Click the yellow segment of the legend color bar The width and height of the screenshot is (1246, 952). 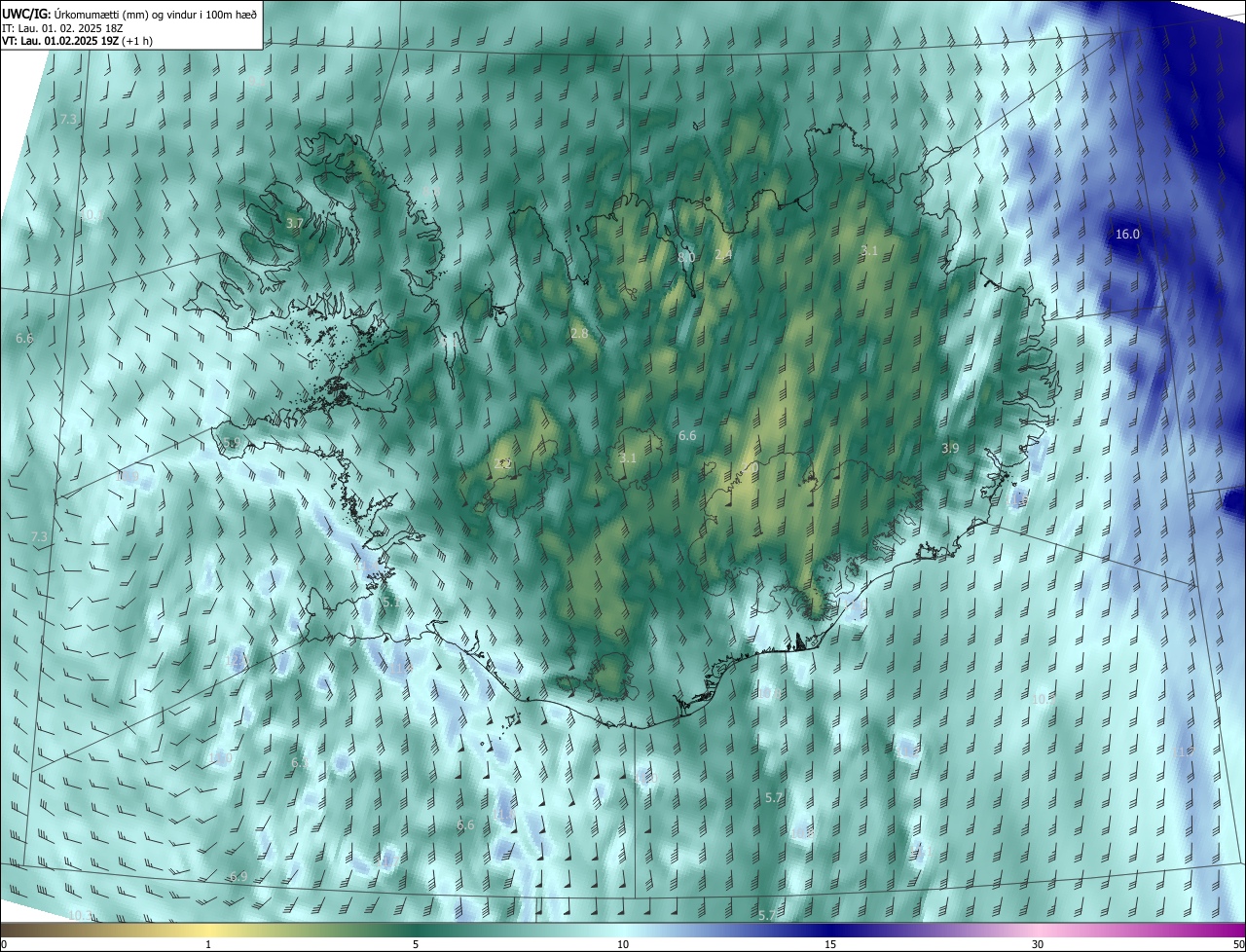[x=208, y=931]
